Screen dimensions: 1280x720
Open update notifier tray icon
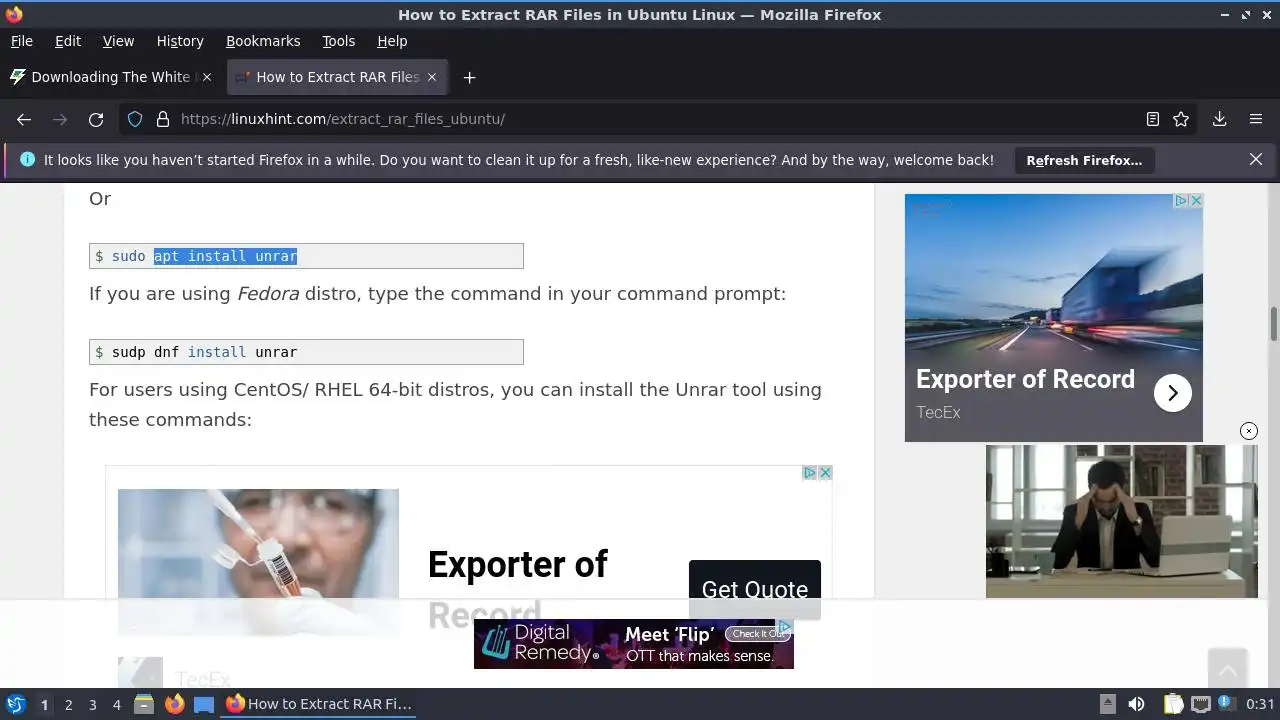click(x=1226, y=704)
